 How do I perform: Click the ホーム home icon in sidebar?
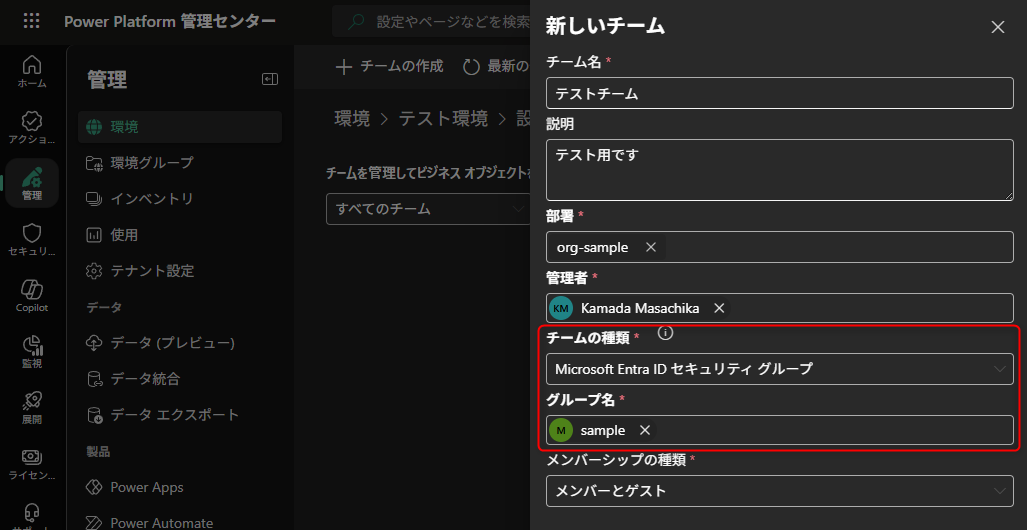(32, 70)
